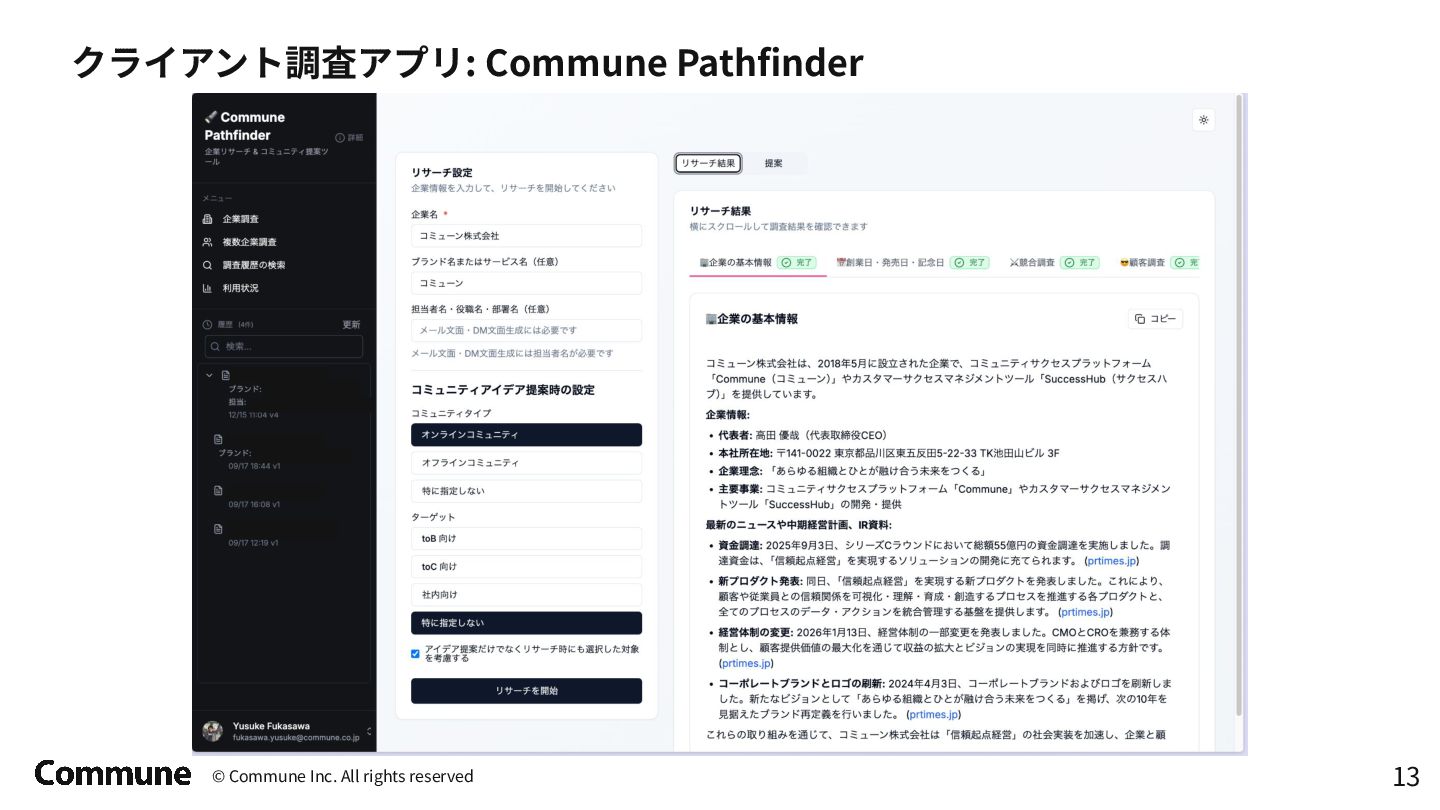Click the people icon next to 複数企業調査

point(208,242)
